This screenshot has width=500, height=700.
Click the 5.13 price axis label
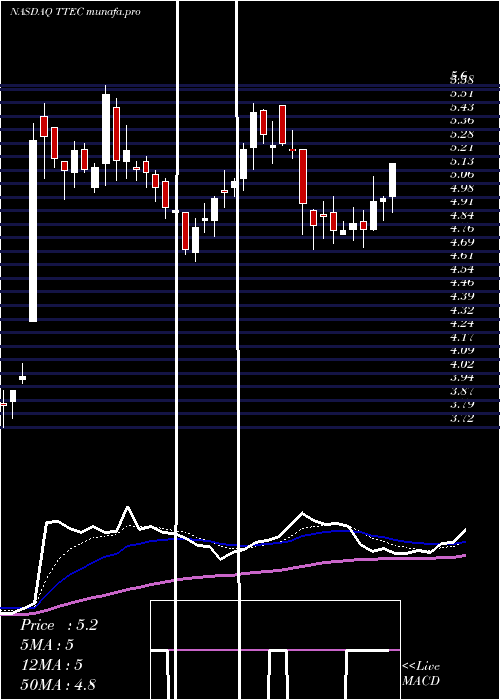[462, 161]
